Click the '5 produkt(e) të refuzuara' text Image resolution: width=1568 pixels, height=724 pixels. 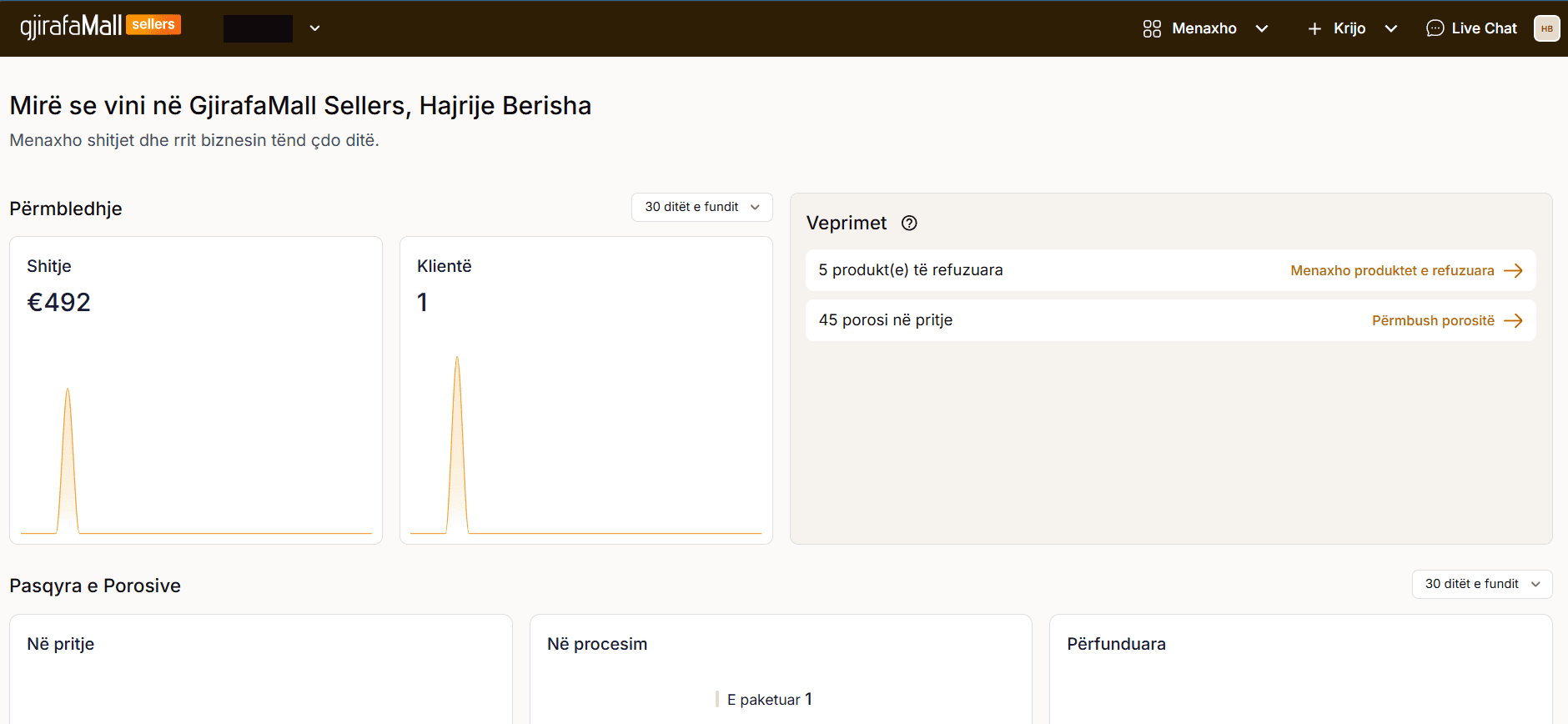(x=911, y=270)
